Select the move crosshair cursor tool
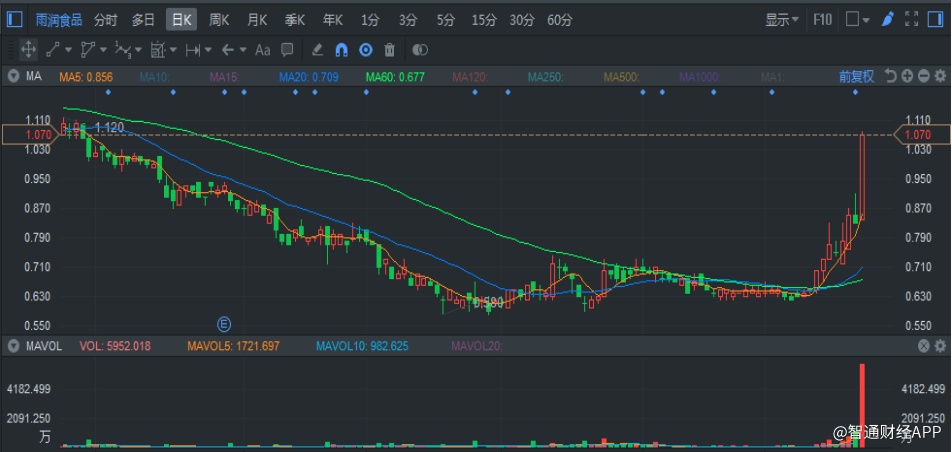This screenshot has height=452, width=952. point(27,50)
